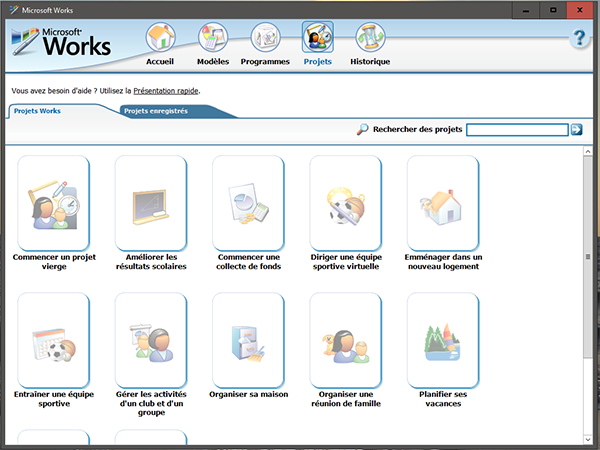Click the vertical scrollbar thumb
Image resolution: width=600 pixels, height=450 pixels.
coord(588,256)
